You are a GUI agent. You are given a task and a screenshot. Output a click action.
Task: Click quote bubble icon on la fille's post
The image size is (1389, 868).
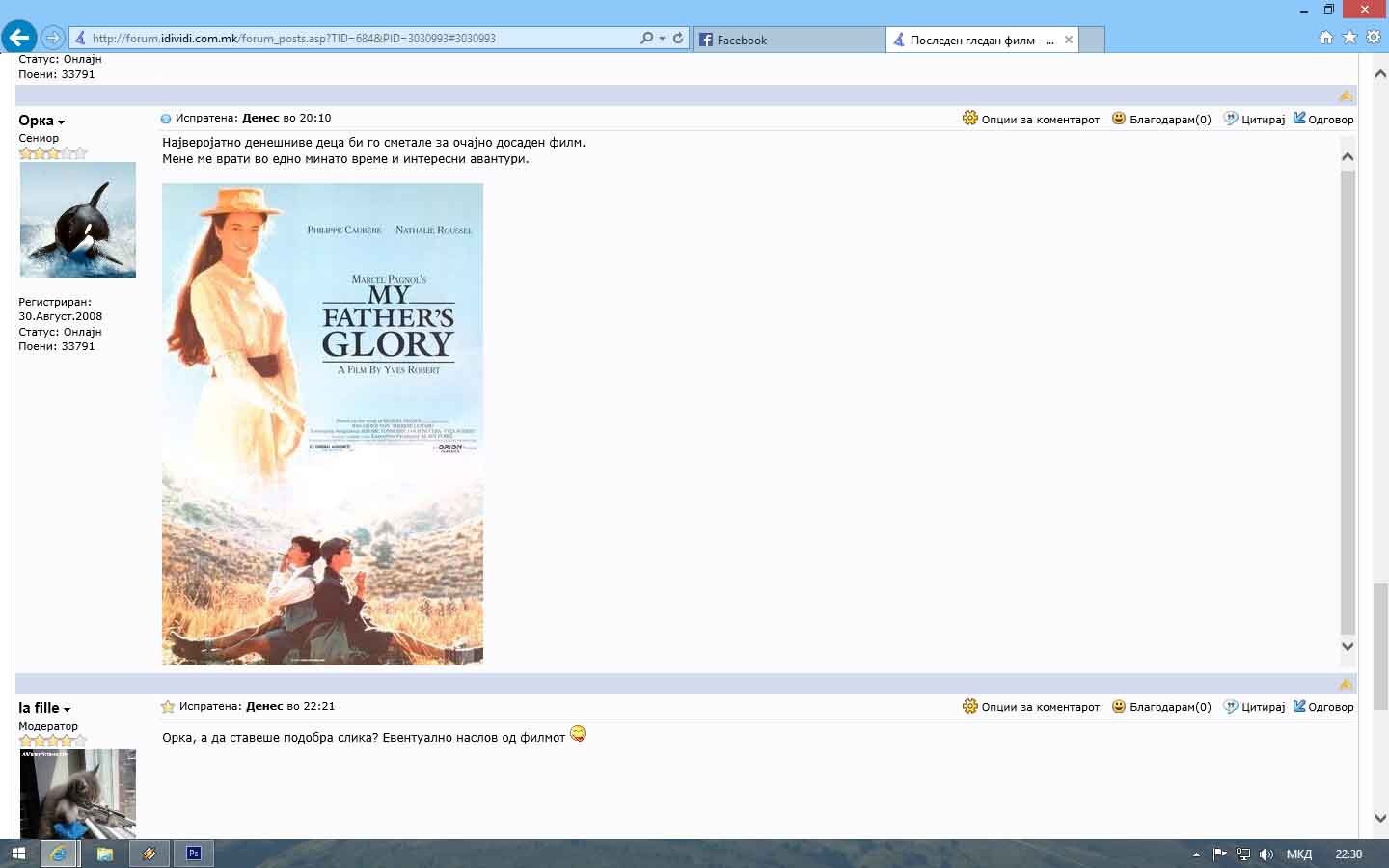[1231, 706]
